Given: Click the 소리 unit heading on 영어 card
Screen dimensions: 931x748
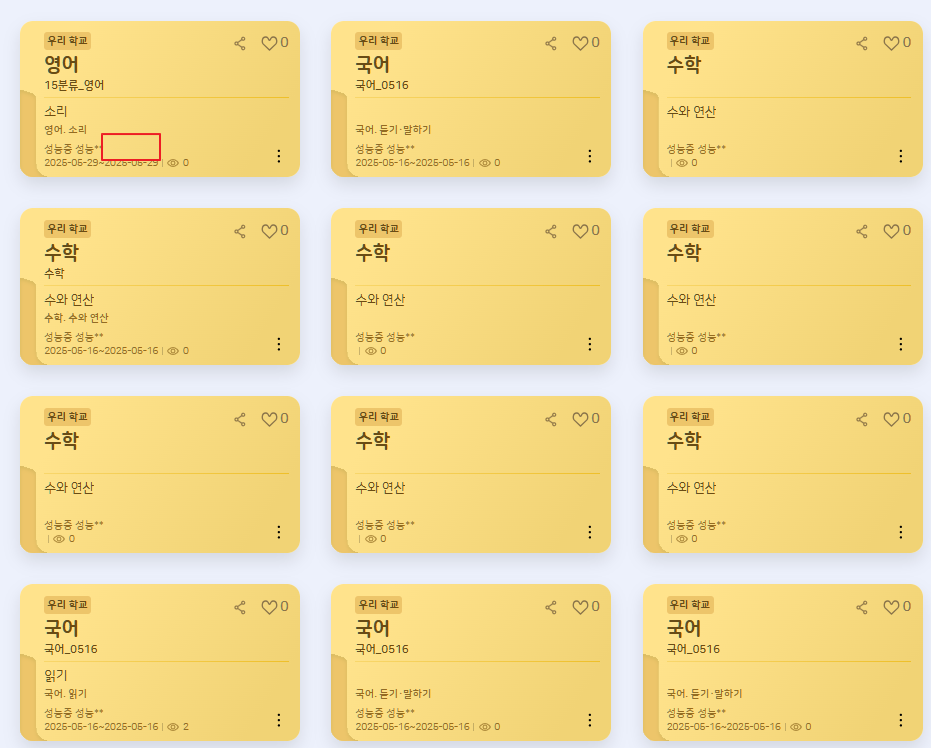Looking at the screenshot, I should pos(56,111).
